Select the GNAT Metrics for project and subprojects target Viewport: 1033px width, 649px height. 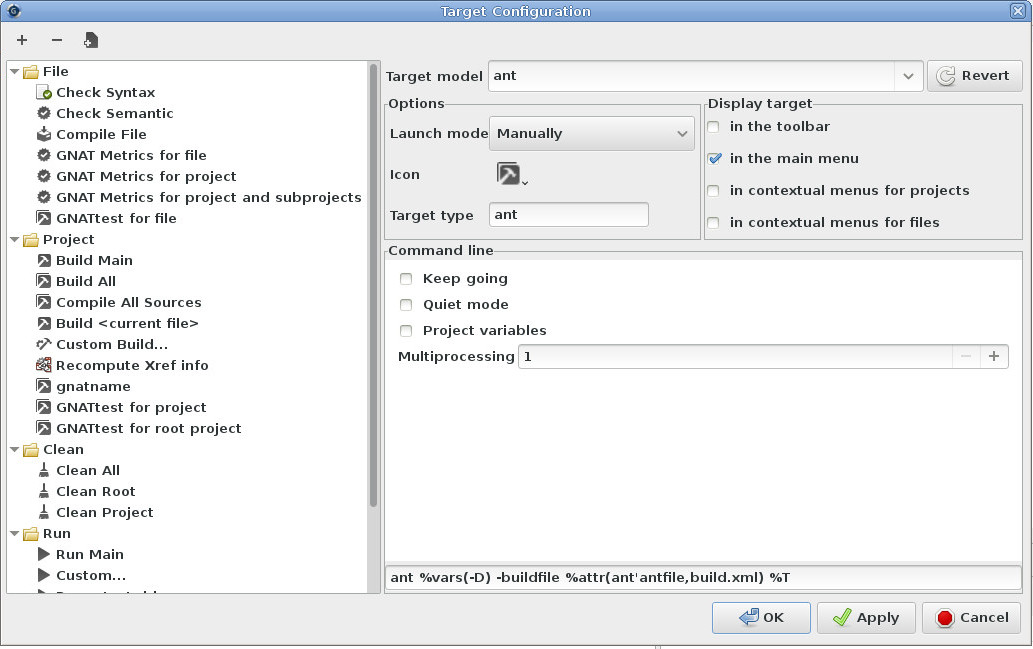tap(208, 197)
